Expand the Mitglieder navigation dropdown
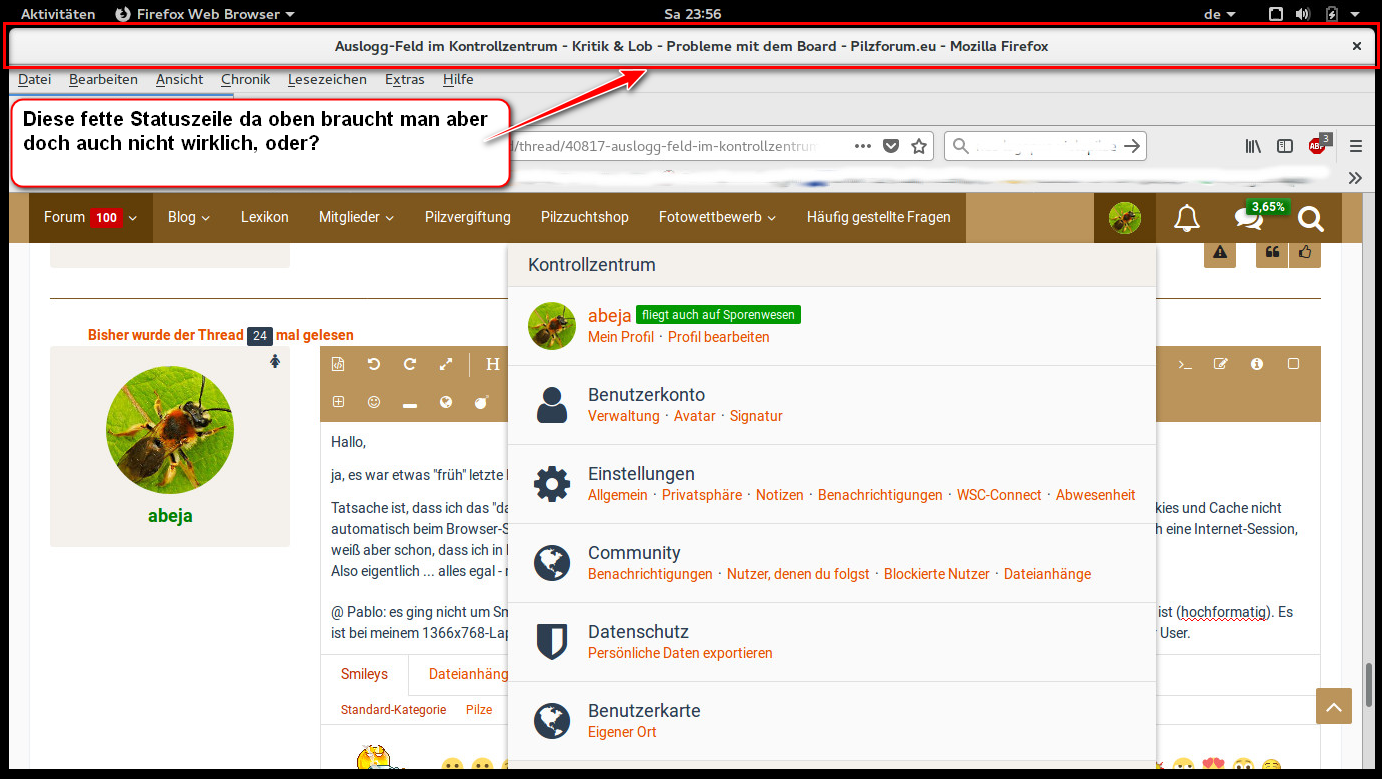 tap(356, 217)
